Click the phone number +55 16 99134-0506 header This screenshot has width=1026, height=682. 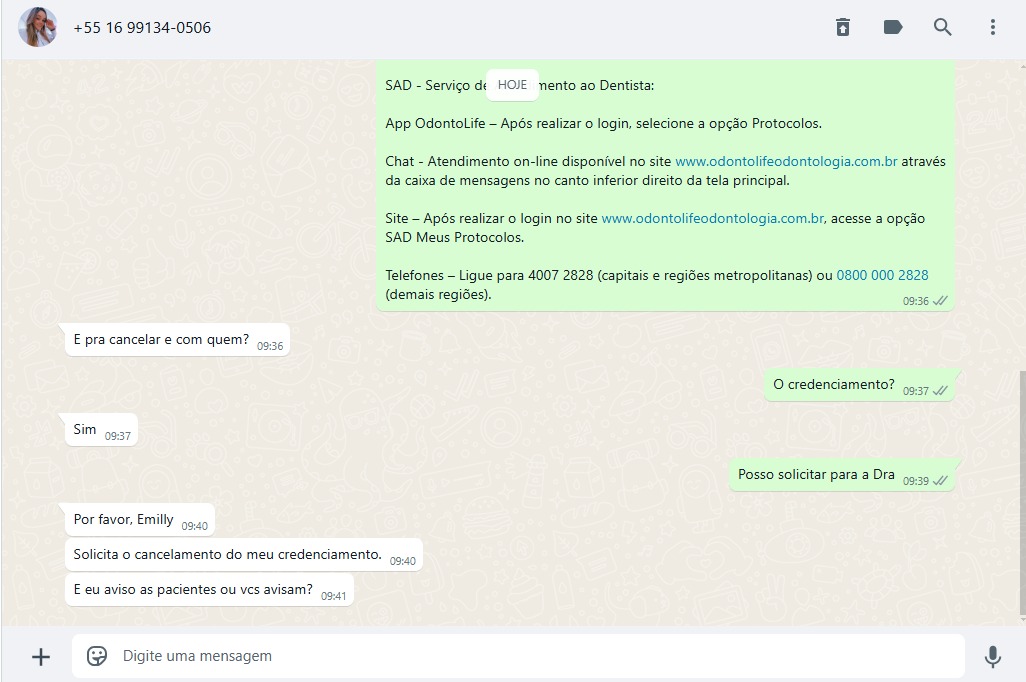[x=142, y=28]
